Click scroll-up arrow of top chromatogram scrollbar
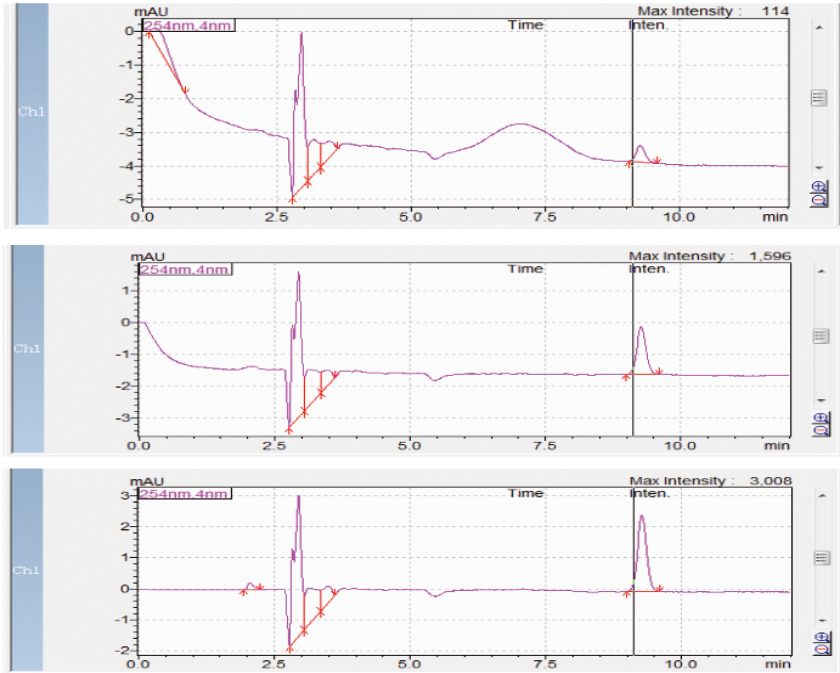This screenshot has height=673, width=840. [819, 27]
